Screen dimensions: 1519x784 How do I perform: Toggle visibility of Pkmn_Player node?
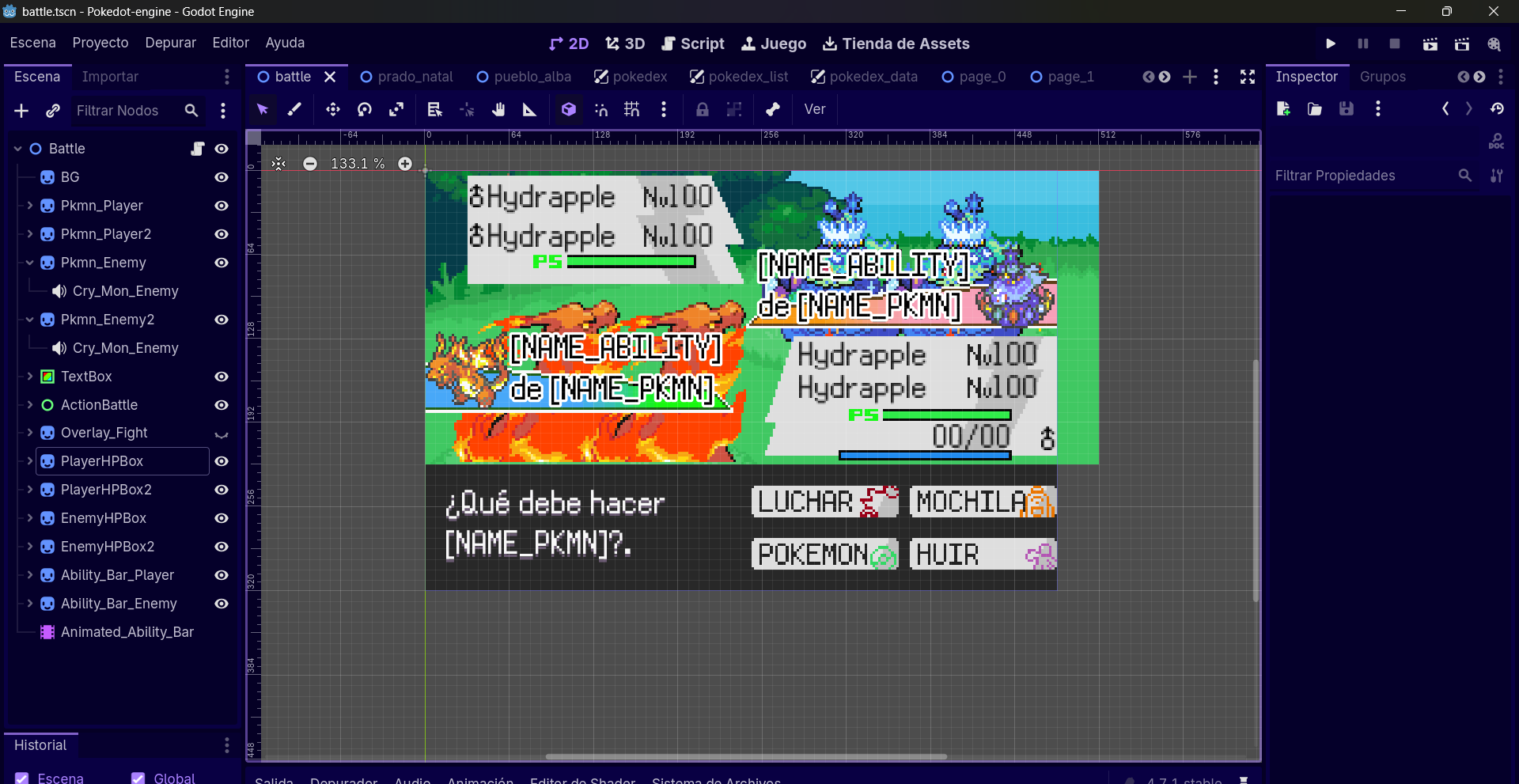pos(222,206)
